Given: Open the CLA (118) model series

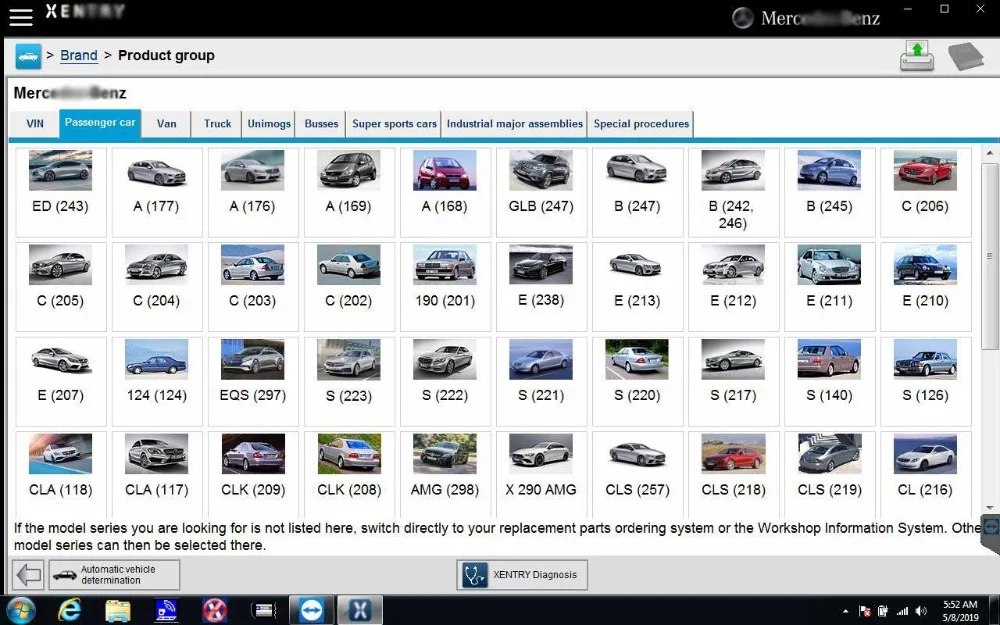Looking at the screenshot, I should [61, 474].
